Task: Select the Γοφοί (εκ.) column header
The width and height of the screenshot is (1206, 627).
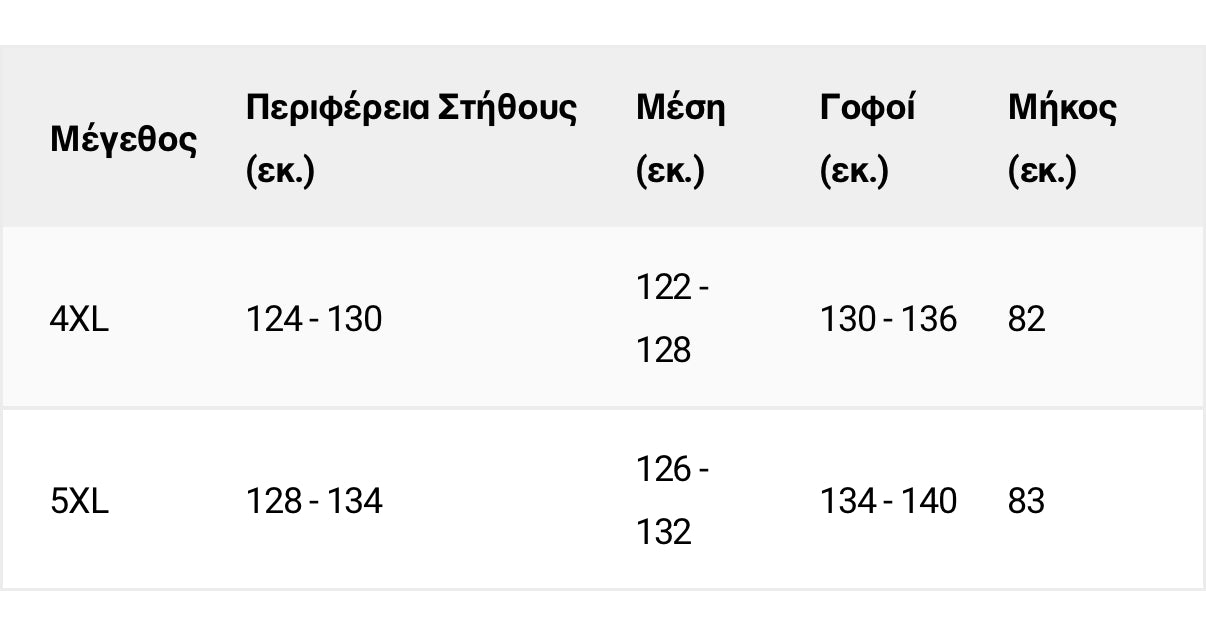Action: coord(867,139)
